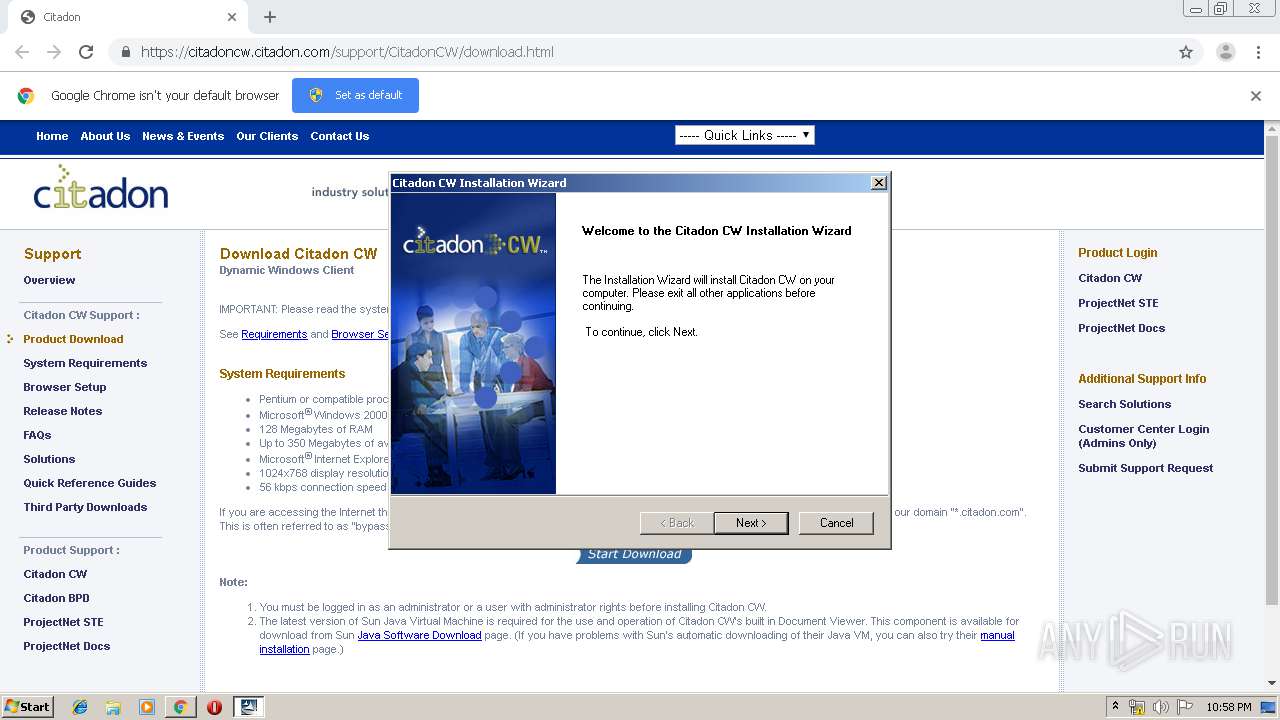Open the Release Notes link

(x=63, y=411)
